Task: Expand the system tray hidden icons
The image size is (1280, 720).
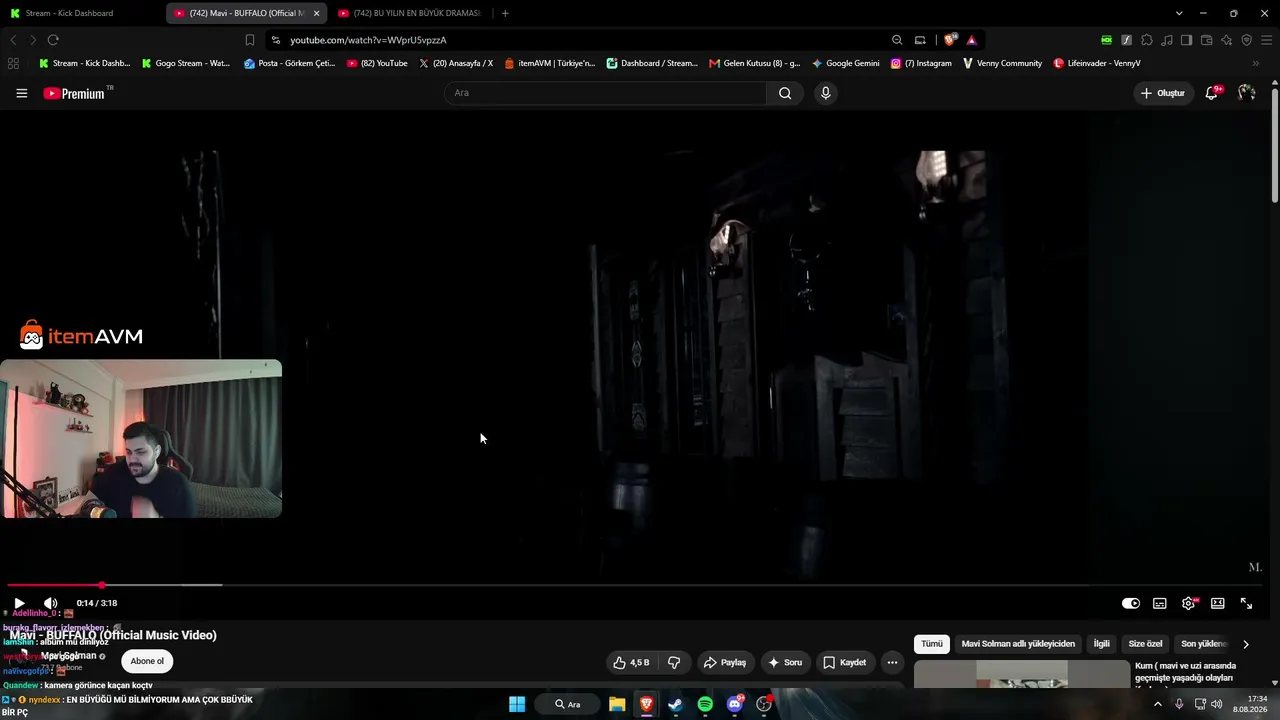Action: [1158, 704]
